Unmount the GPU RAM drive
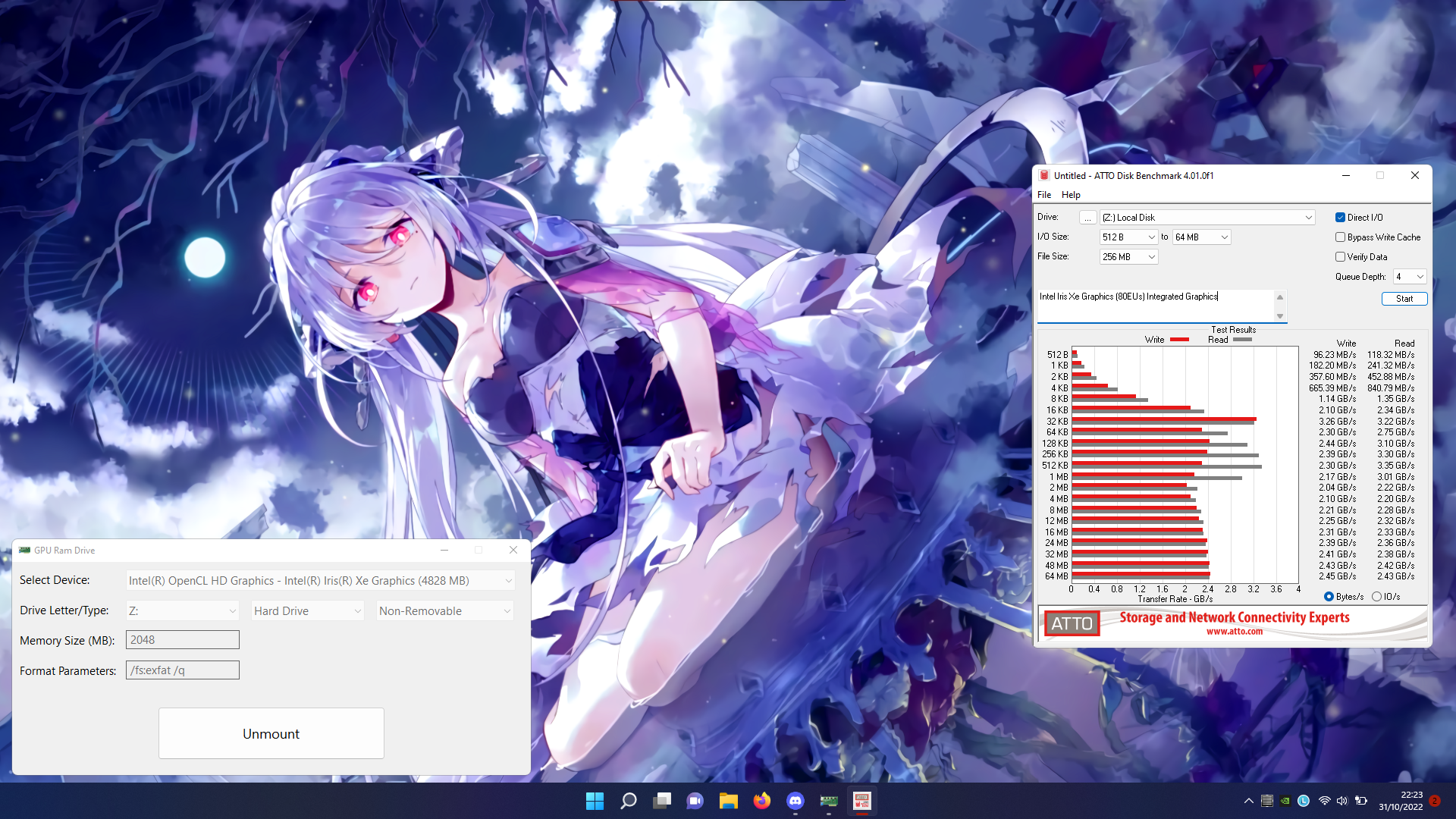 click(x=271, y=733)
